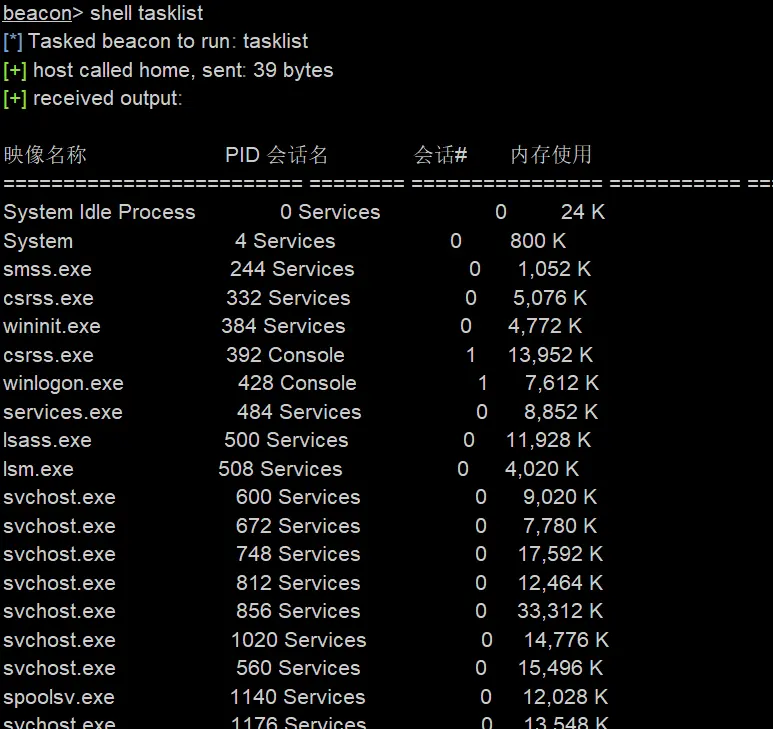Image resolution: width=773 pixels, height=729 pixels.
Task: Click the 'host called home' log line
Action: [183, 70]
